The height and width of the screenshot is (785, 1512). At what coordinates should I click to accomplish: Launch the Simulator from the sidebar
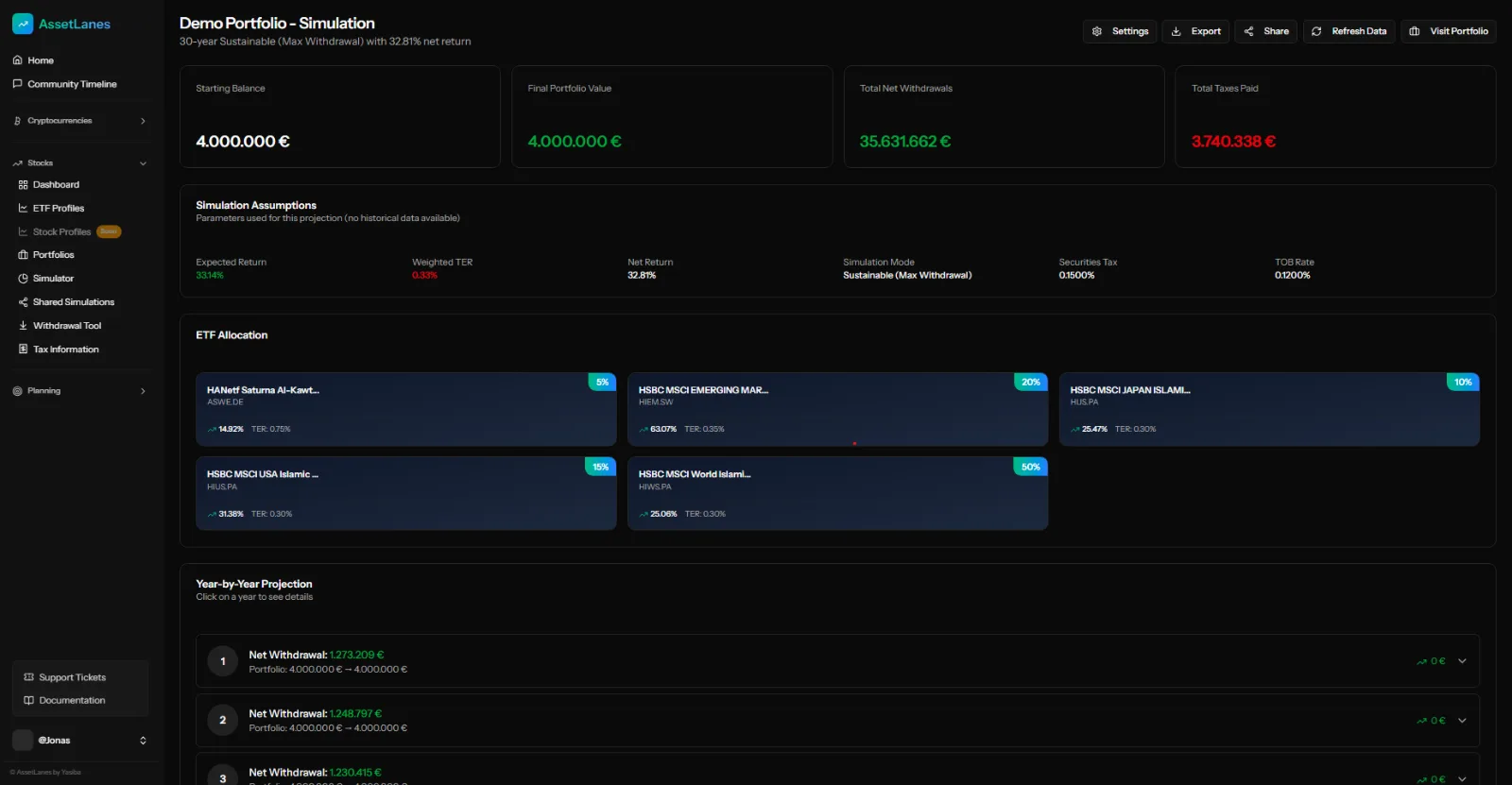tap(53, 279)
